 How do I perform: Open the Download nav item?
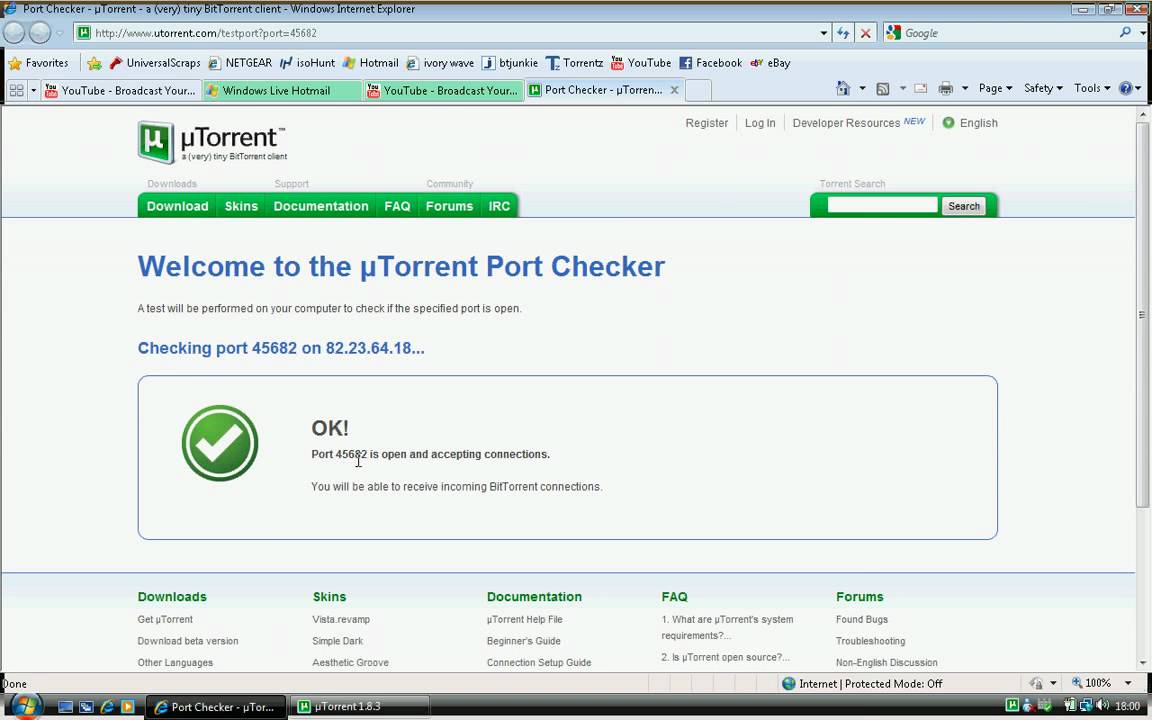click(x=177, y=206)
